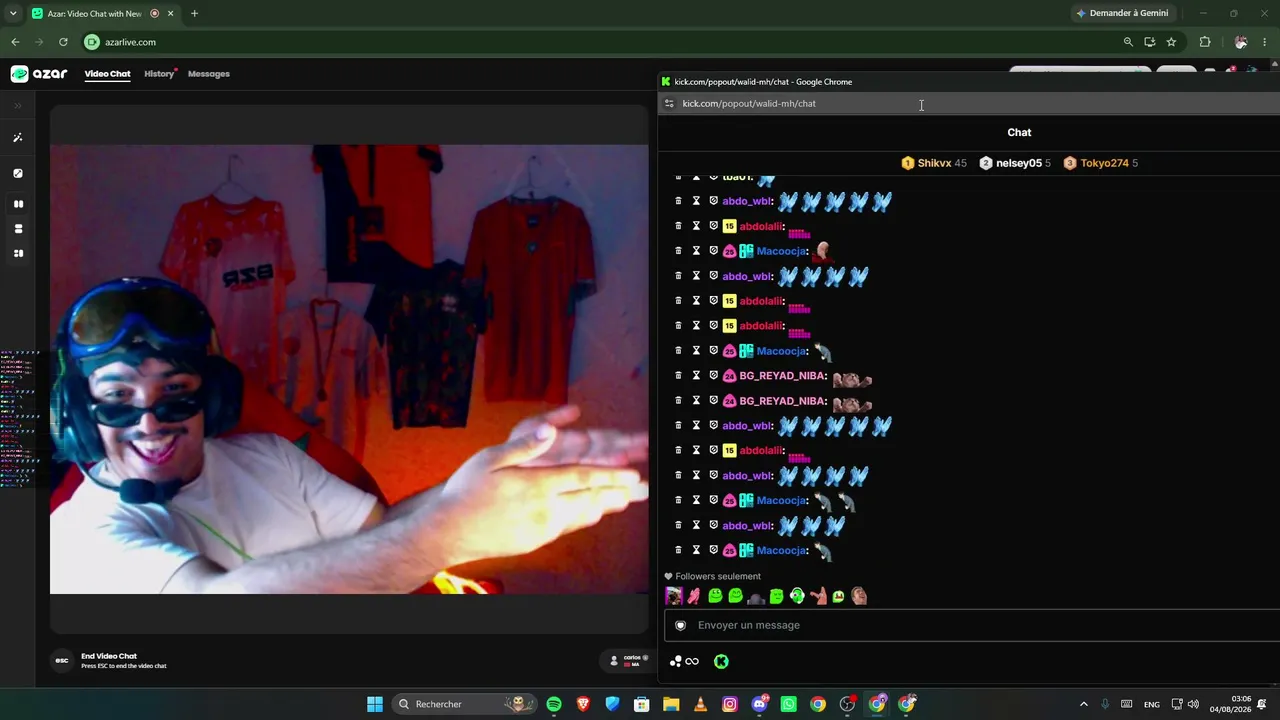Click the kick.com/popout/walid-mh/chat URL bar
1280x720 pixels.
[x=749, y=104]
